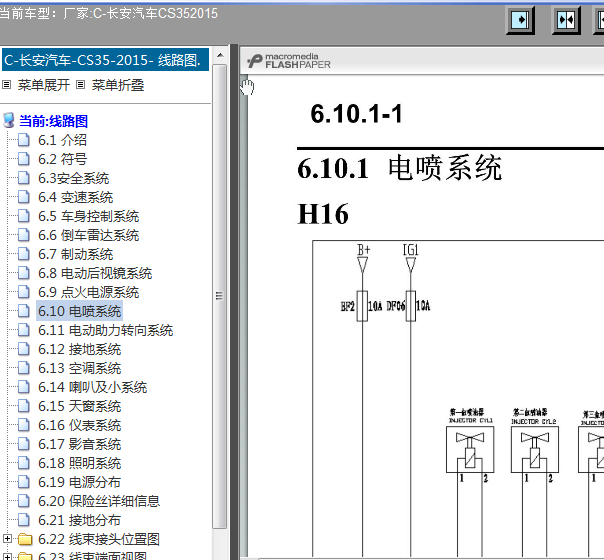Open 6.20 保险丝详细信息 entry
Screen dimensions: 604x560
(x=99, y=501)
